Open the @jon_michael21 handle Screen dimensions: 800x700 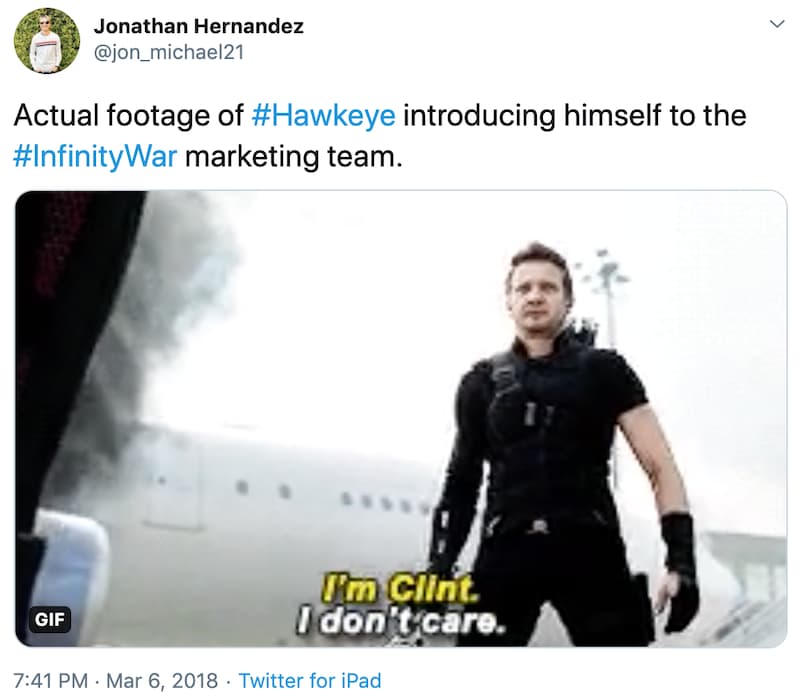tap(169, 53)
